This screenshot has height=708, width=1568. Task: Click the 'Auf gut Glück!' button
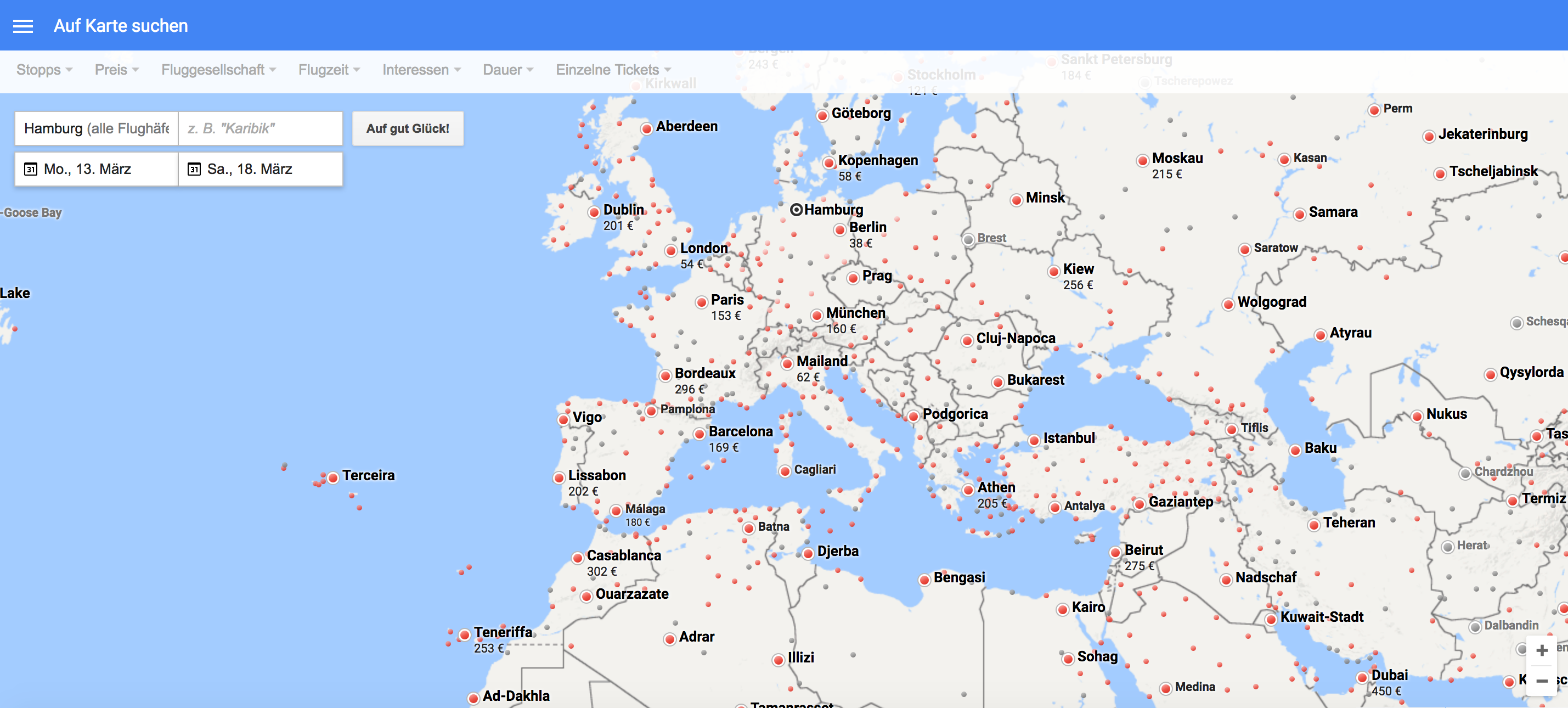[x=408, y=128]
